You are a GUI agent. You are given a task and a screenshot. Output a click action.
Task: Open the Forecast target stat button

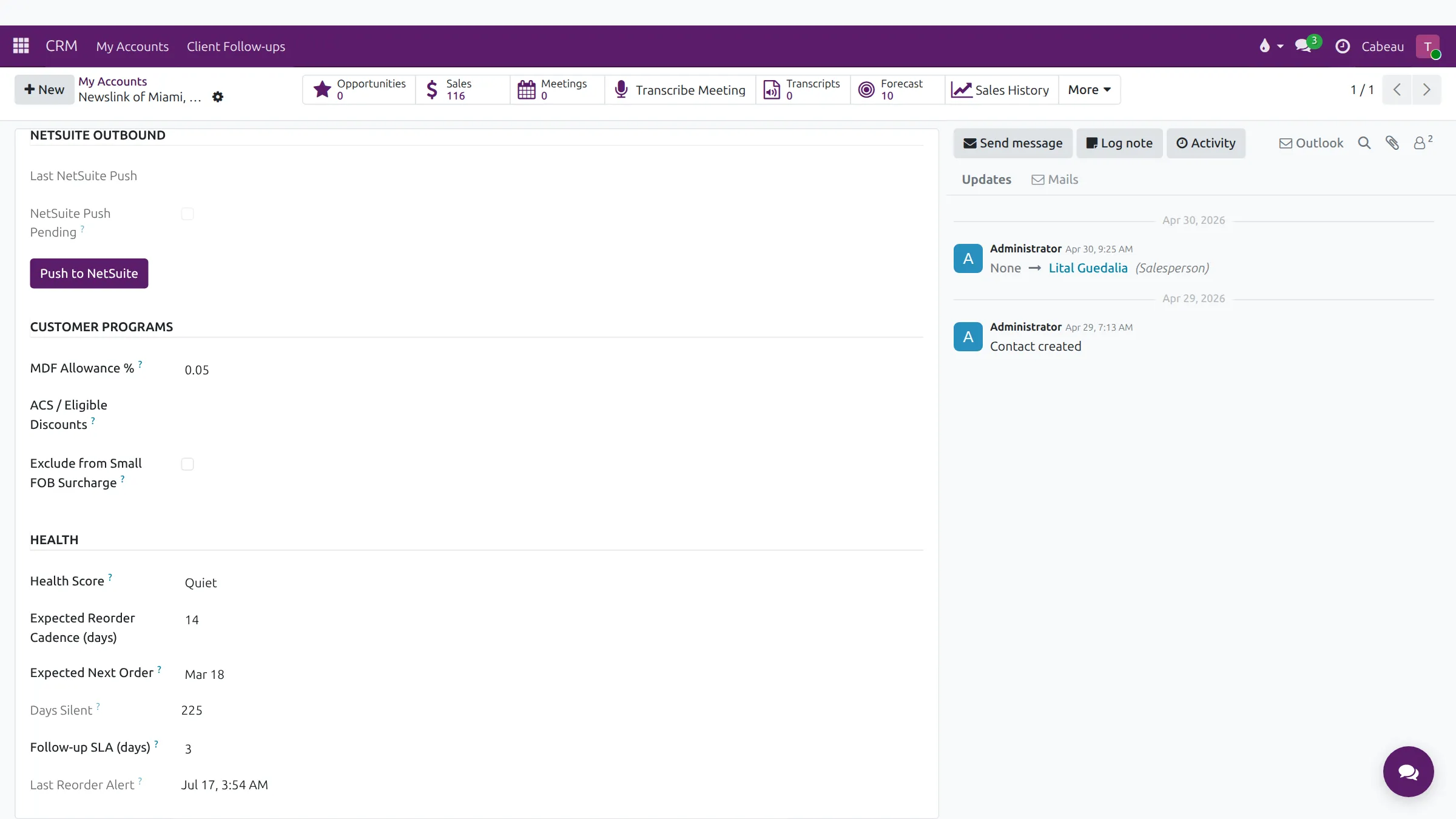click(x=898, y=90)
